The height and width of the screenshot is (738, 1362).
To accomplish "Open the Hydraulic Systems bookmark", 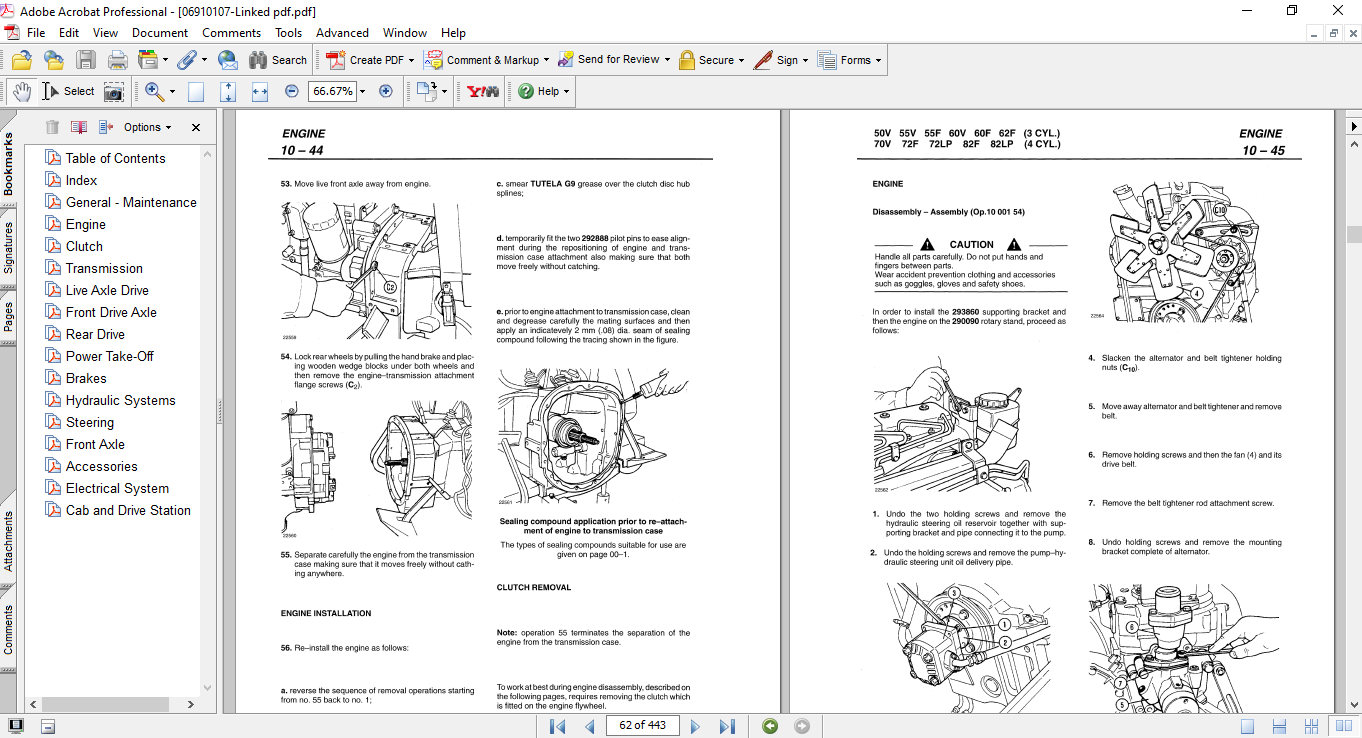I will [x=120, y=400].
